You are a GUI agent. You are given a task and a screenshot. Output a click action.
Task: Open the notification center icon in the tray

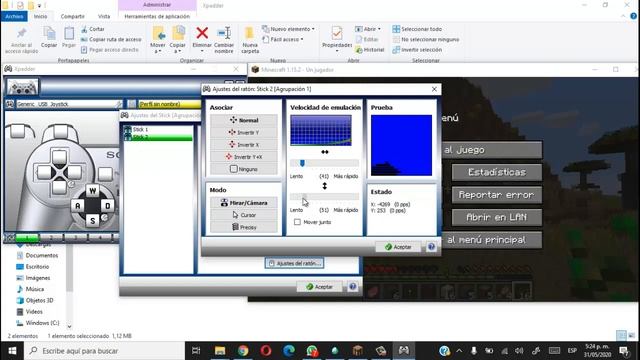pyautogui.click(x=624, y=351)
